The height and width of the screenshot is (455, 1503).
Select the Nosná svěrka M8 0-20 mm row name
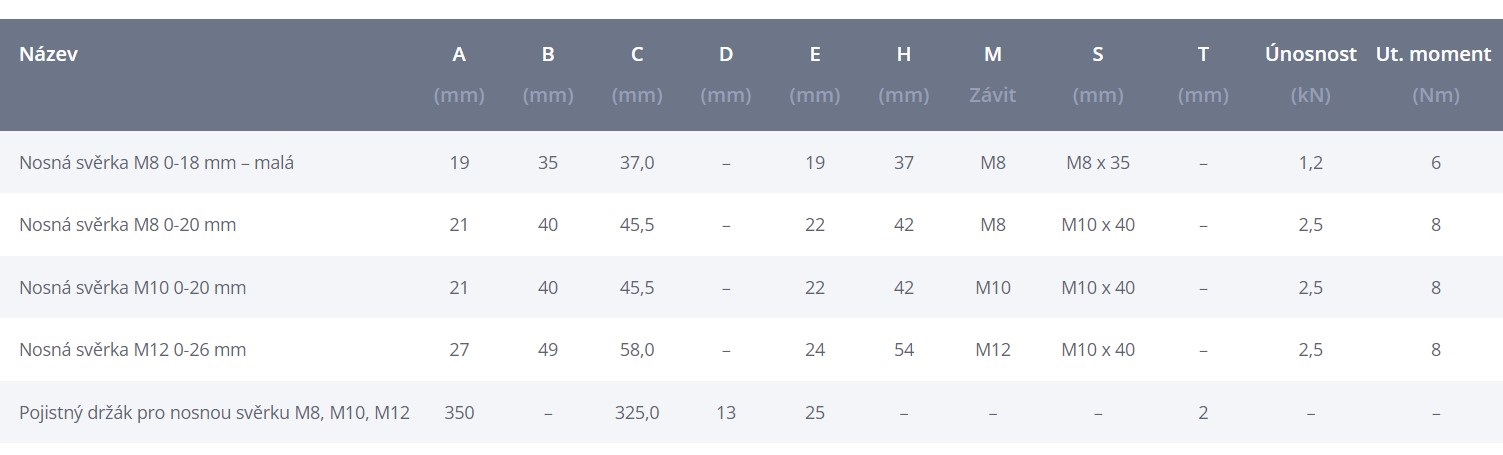point(127,225)
